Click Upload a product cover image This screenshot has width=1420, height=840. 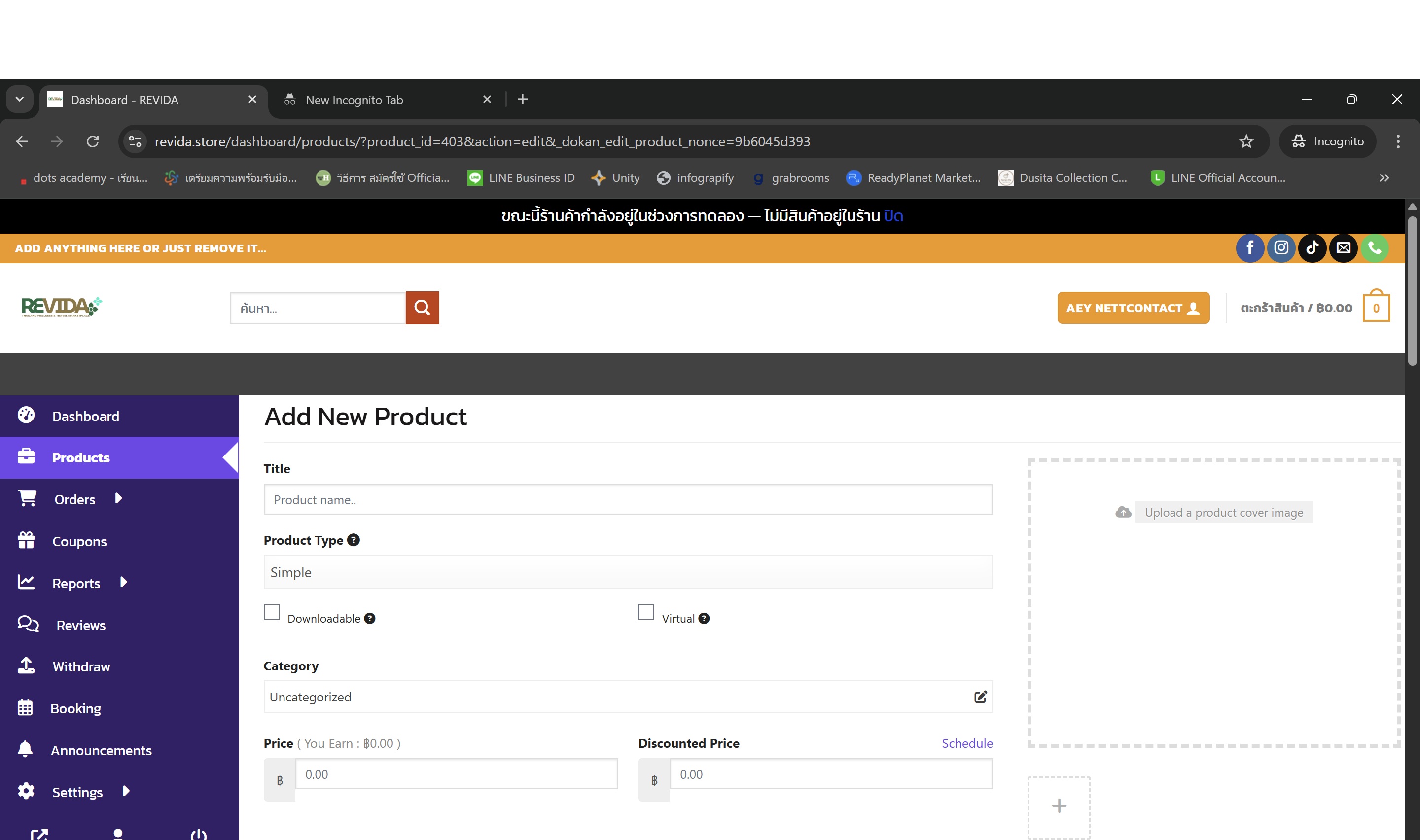pyautogui.click(x=1223, y=512)
